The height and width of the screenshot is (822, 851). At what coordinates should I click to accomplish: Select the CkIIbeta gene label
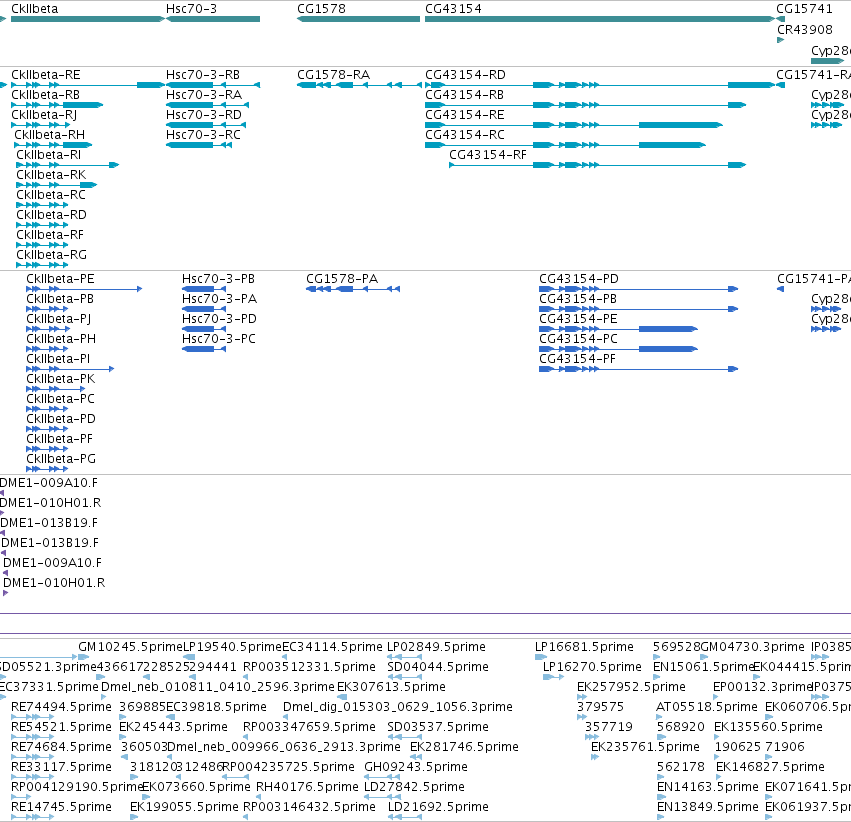[34, 9]
